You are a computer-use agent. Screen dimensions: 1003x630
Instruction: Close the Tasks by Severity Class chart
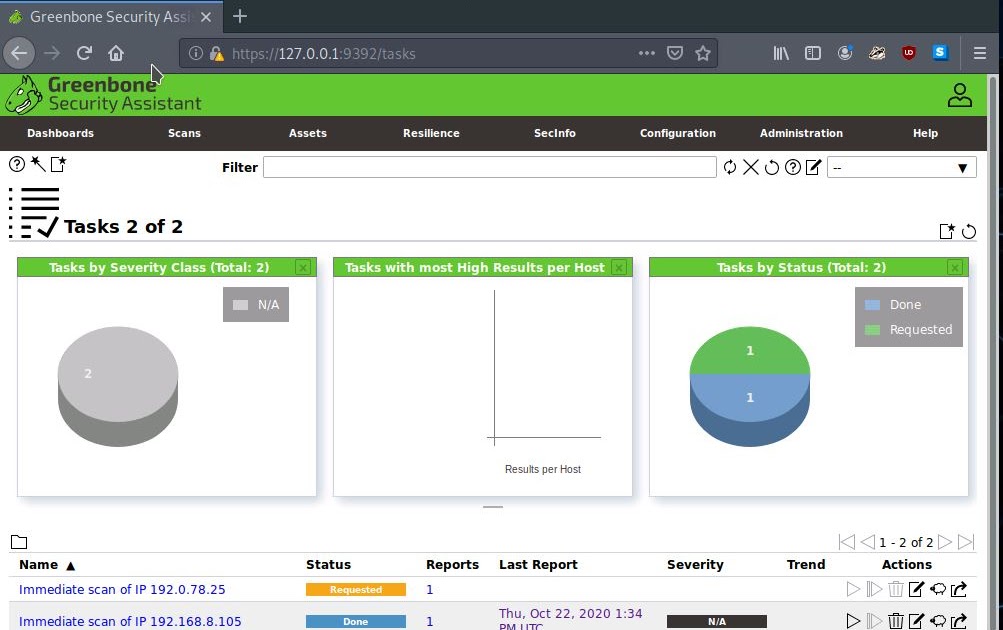303,267
